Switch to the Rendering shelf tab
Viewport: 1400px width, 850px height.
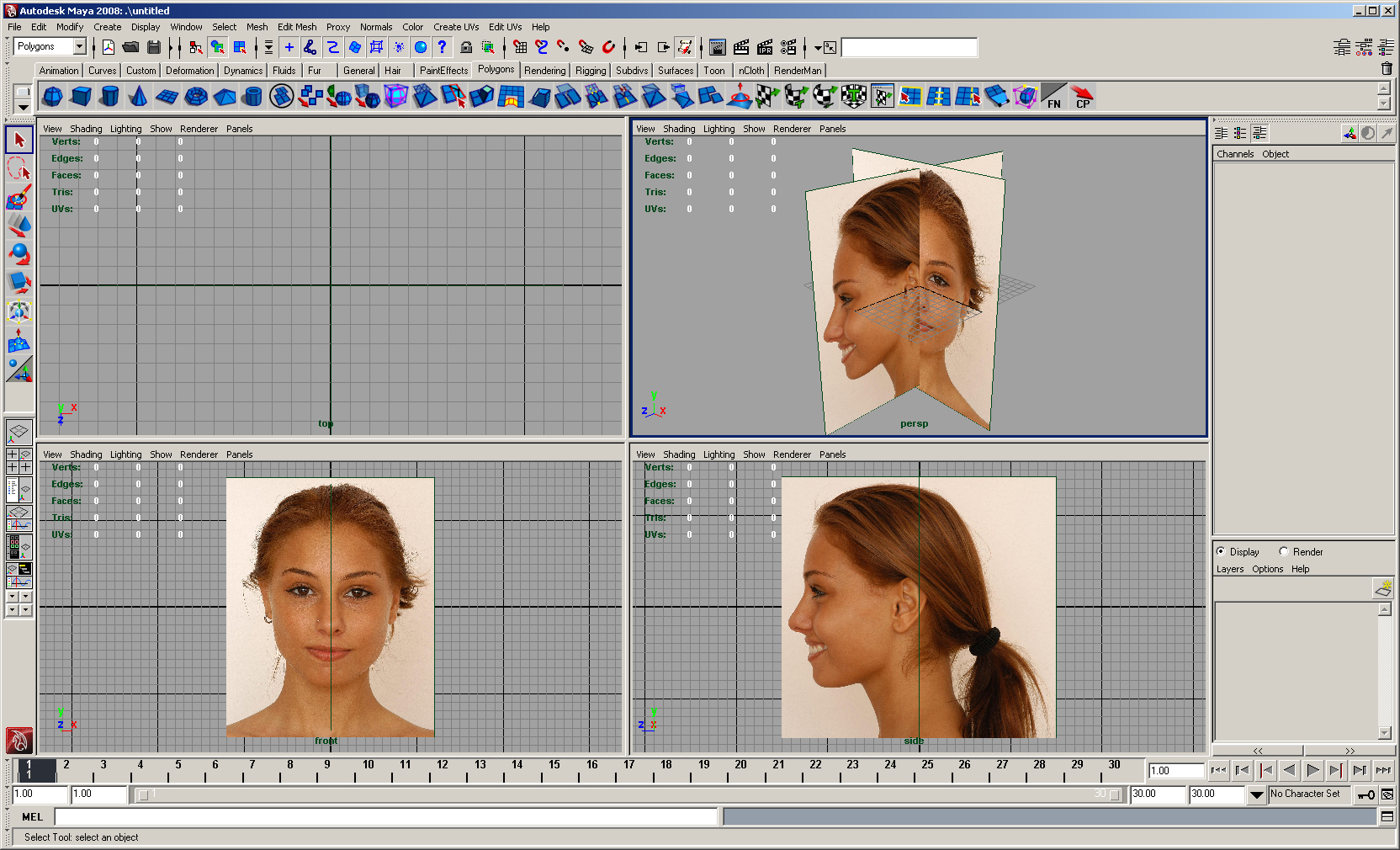[x=544, y=71]
